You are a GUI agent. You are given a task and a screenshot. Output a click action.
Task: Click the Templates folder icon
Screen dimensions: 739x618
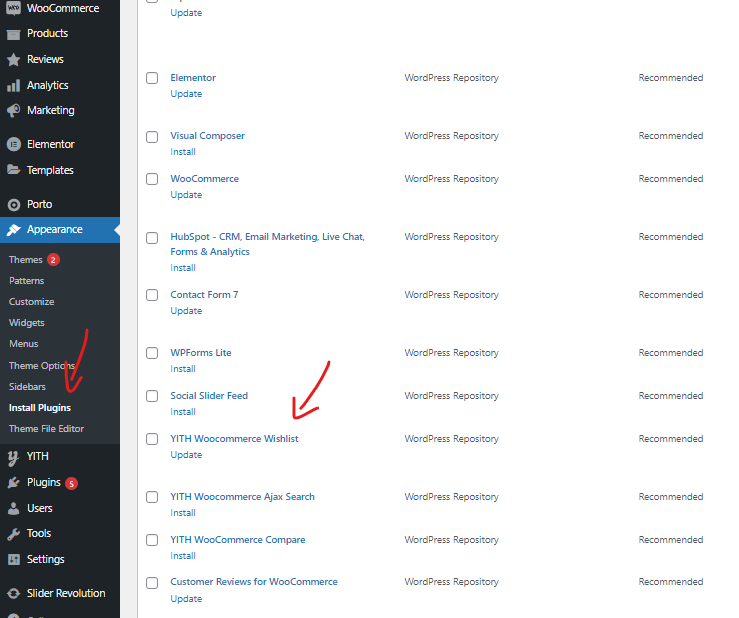[14, 170]
